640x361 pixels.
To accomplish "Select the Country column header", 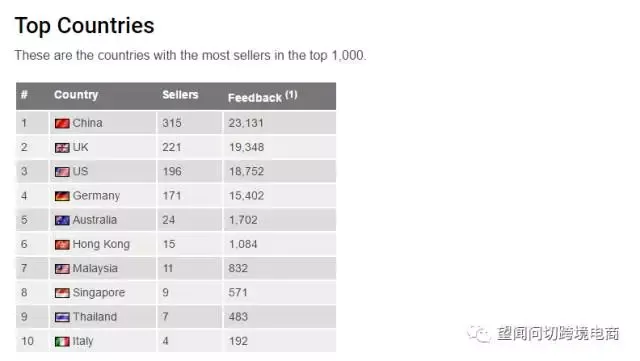I will (76, 95).
